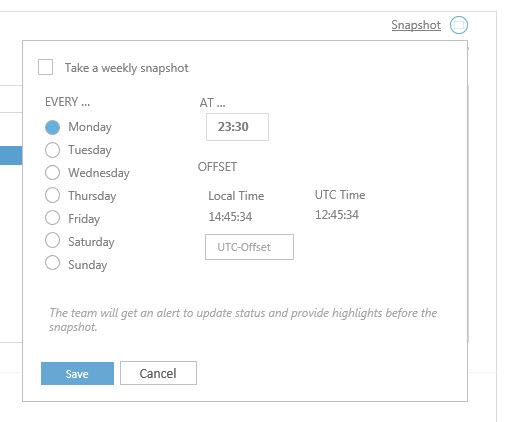Click the italic team alert note
Image resolution: width=507 pixels, height=422 pixels.
243,320
